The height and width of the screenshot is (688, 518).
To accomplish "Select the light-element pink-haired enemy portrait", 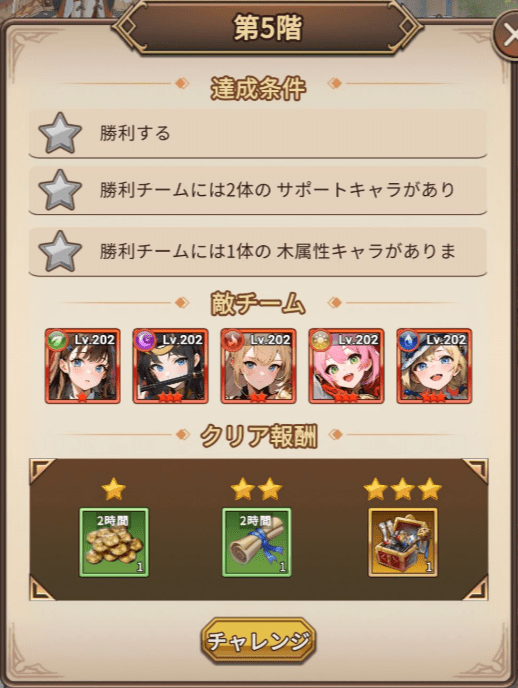I will click(x=347, y=366).
